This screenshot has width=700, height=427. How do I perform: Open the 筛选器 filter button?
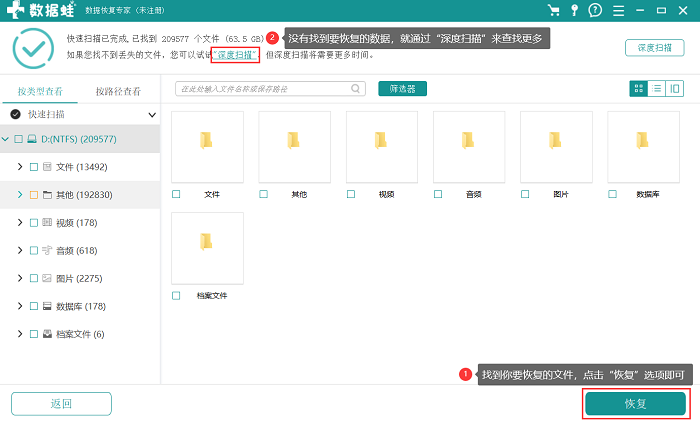(402, 88)
